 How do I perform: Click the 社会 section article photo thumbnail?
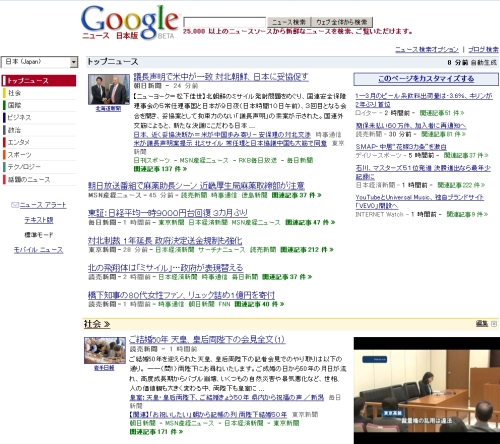tap(105, 350)
